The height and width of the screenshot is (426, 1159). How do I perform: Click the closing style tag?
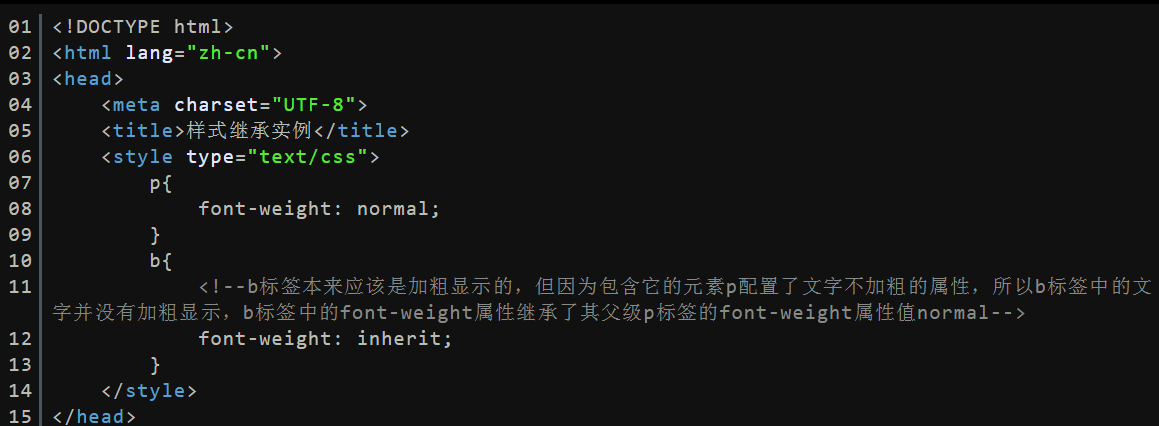click(149, 390)
